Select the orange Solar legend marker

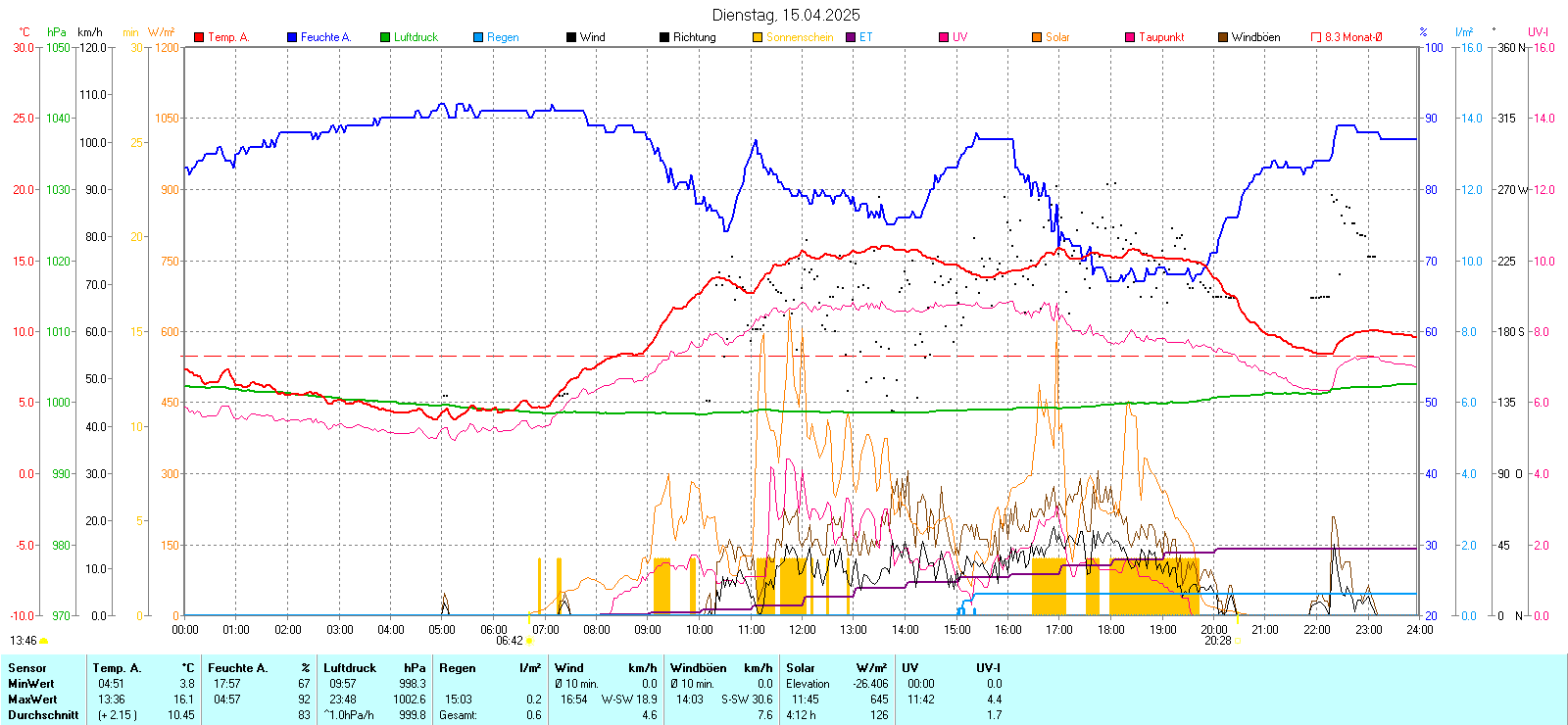[1037, 37]
